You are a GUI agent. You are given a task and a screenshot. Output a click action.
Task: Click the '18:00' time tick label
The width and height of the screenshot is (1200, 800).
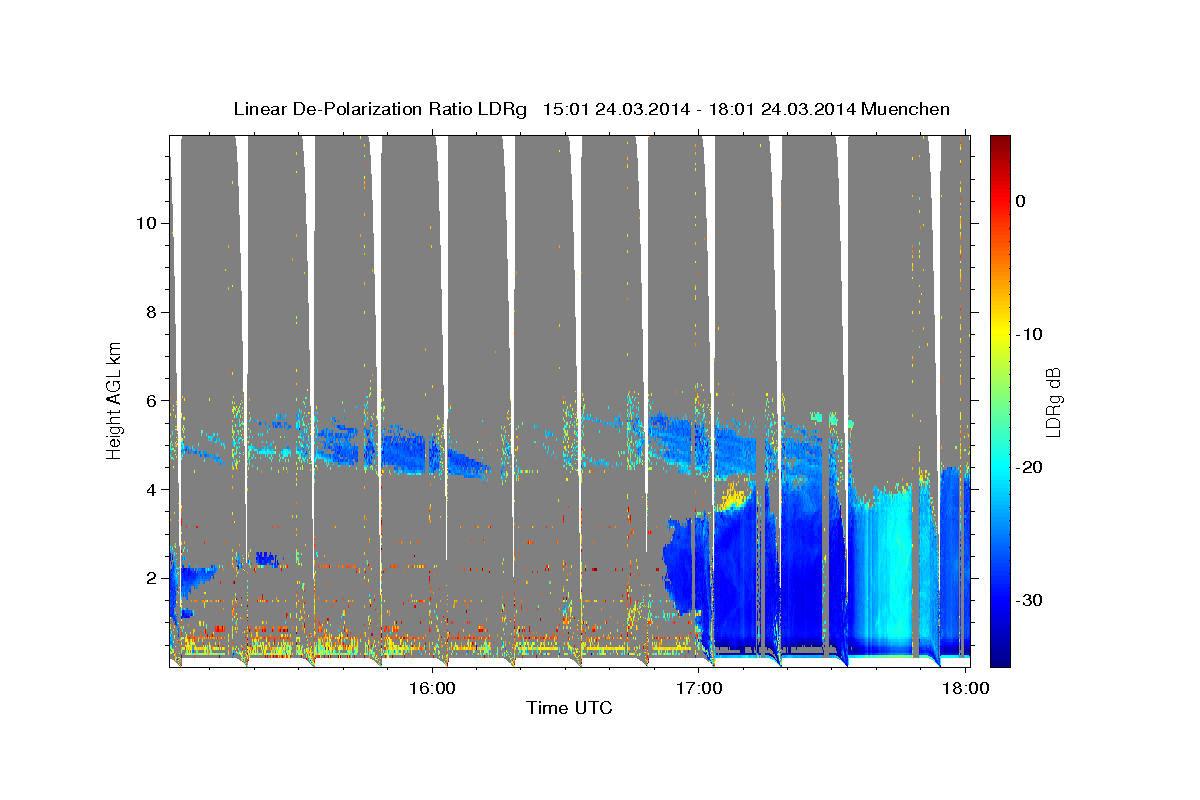(967, 689)
